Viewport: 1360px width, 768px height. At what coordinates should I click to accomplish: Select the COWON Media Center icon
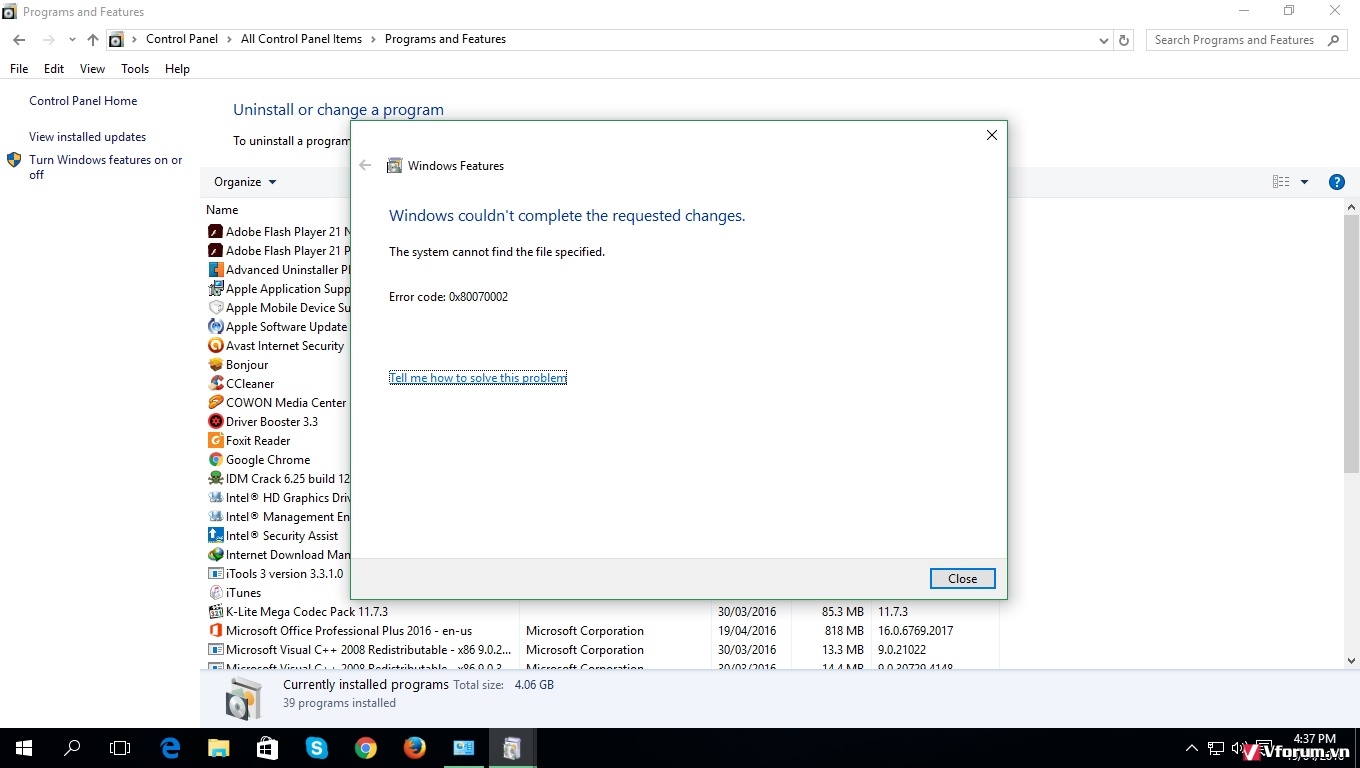point(215,403)
